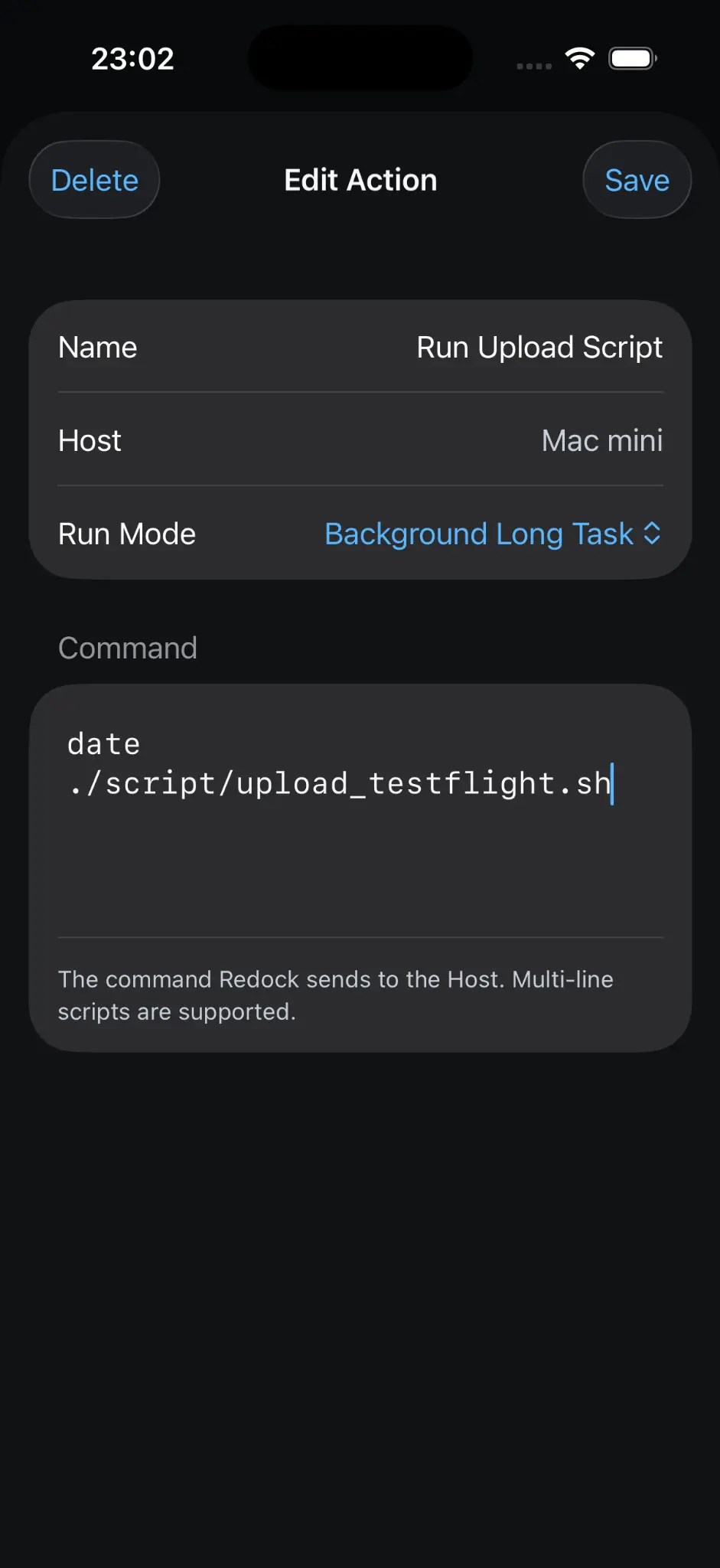Click the upload_testflight.sh command line
This screenshot has height=1568, width=720.
pos(340,783)
